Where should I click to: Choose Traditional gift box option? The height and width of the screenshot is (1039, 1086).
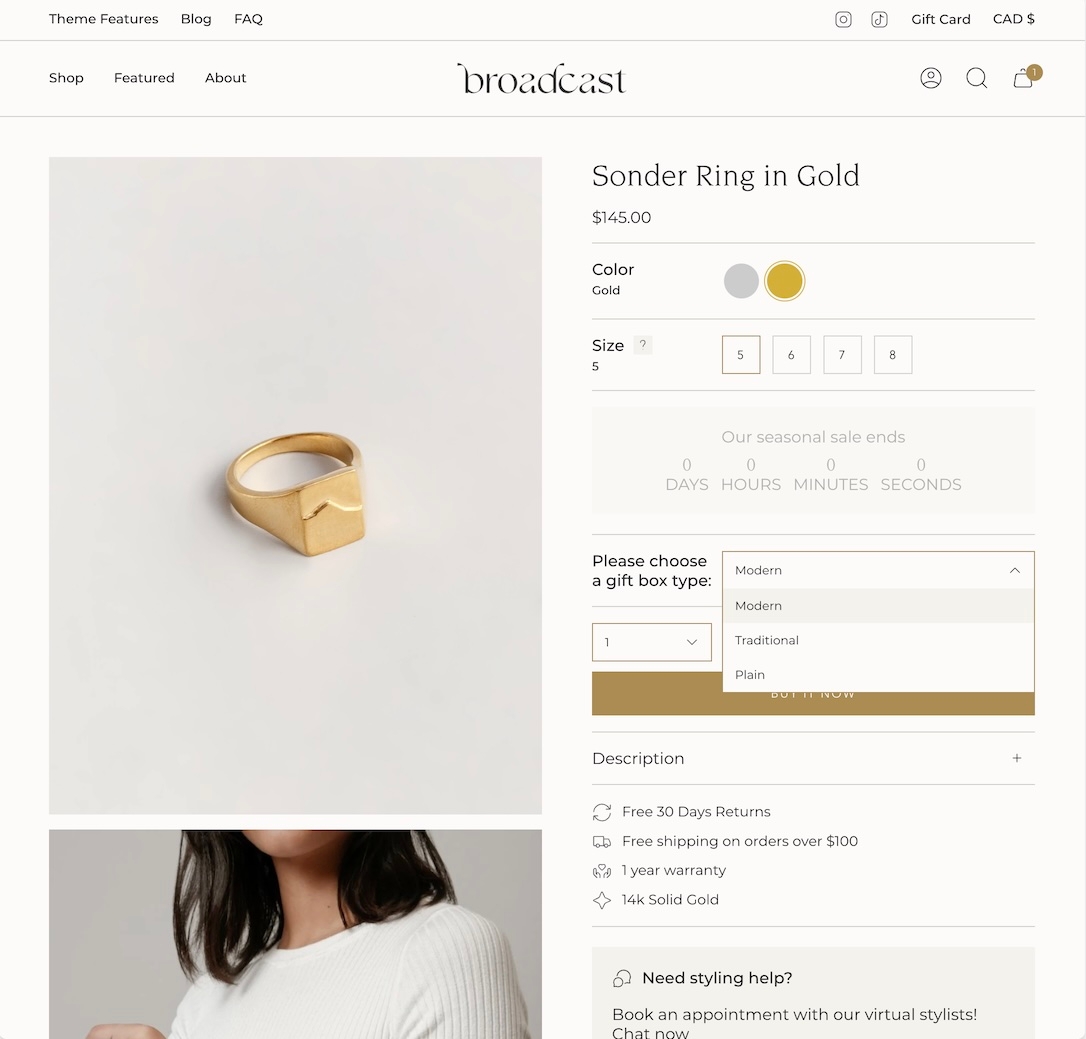tap(767, 640)
